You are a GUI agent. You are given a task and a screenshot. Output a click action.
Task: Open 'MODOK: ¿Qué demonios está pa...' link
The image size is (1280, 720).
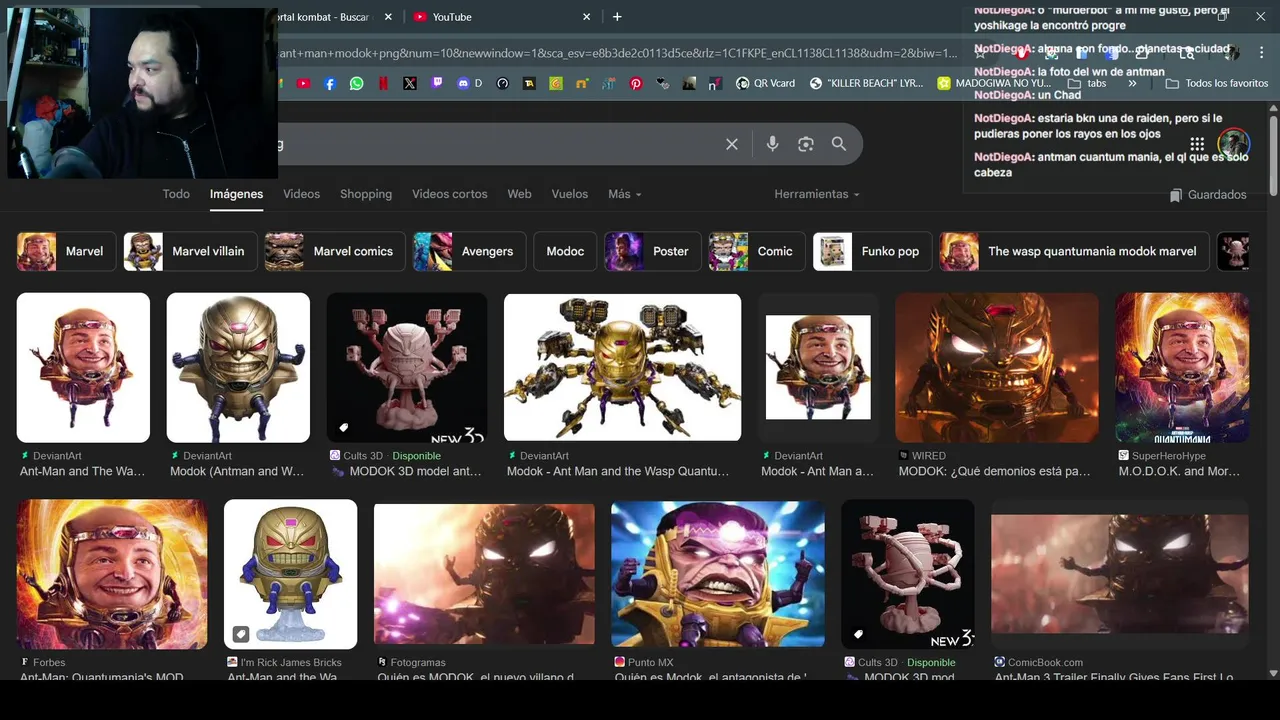(x=994, y=471)
